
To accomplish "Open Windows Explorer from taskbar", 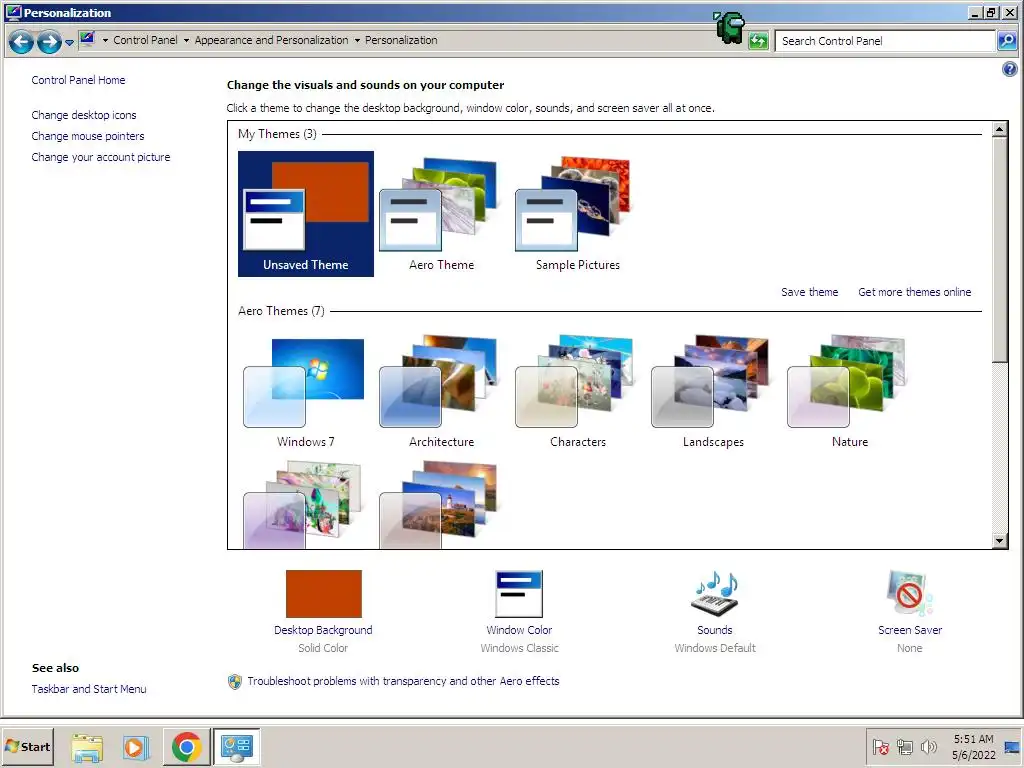I will click(87, 747).
